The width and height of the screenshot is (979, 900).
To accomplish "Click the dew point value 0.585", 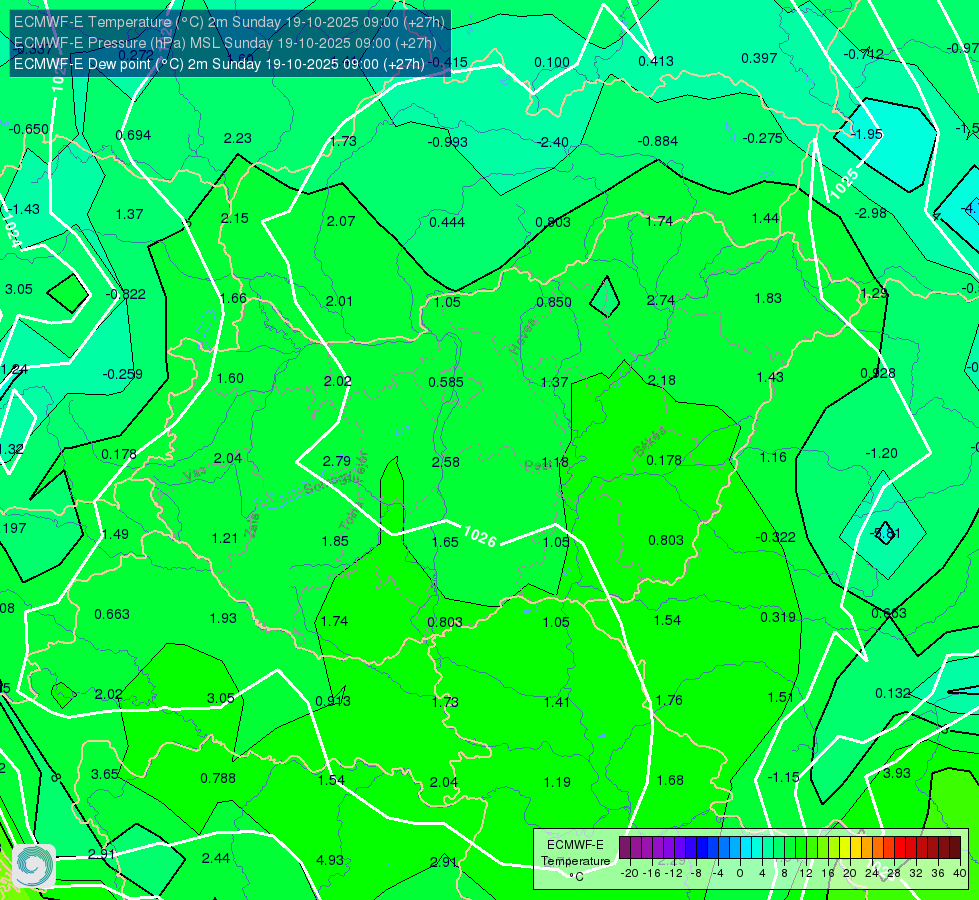I will [446, 382].
